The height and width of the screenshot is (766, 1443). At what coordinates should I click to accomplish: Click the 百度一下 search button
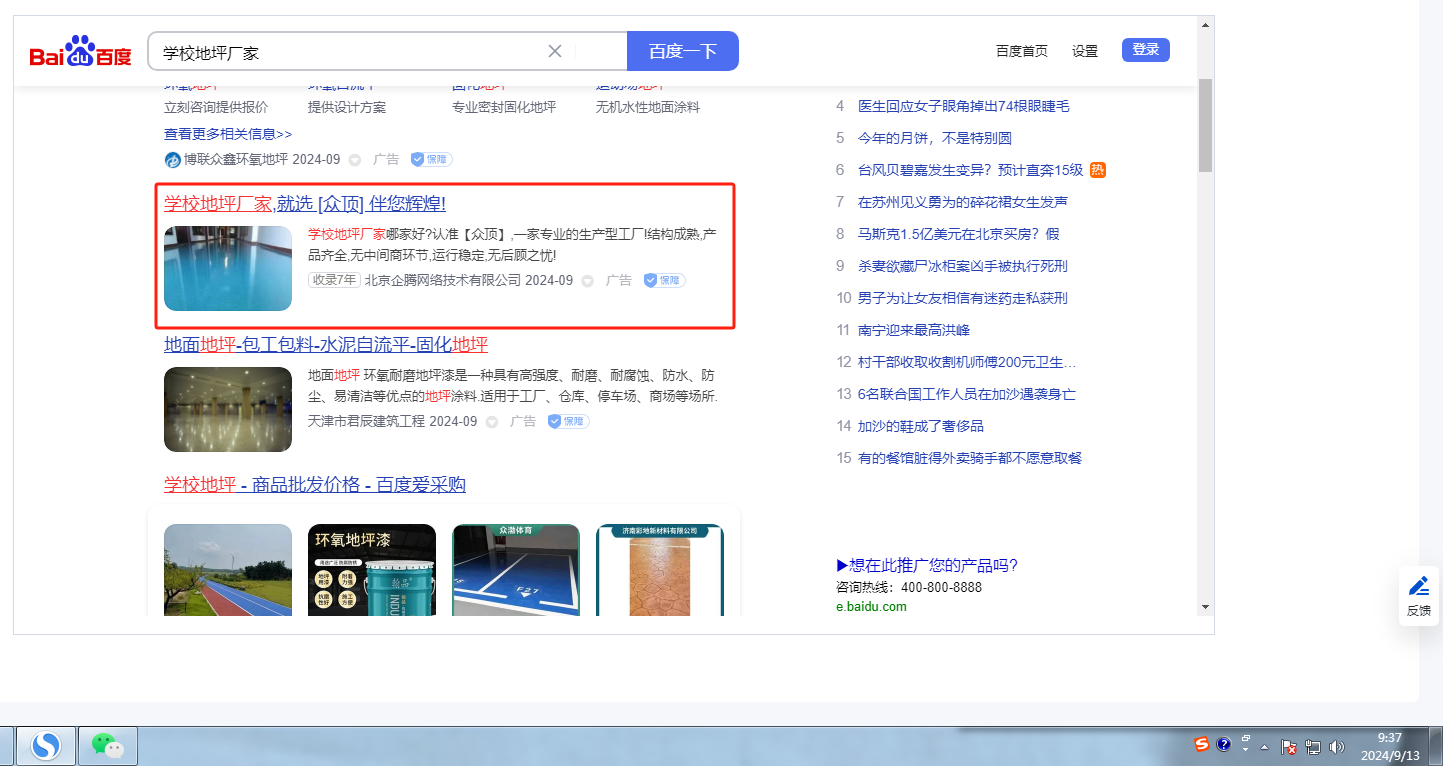[x=683, y=51]
